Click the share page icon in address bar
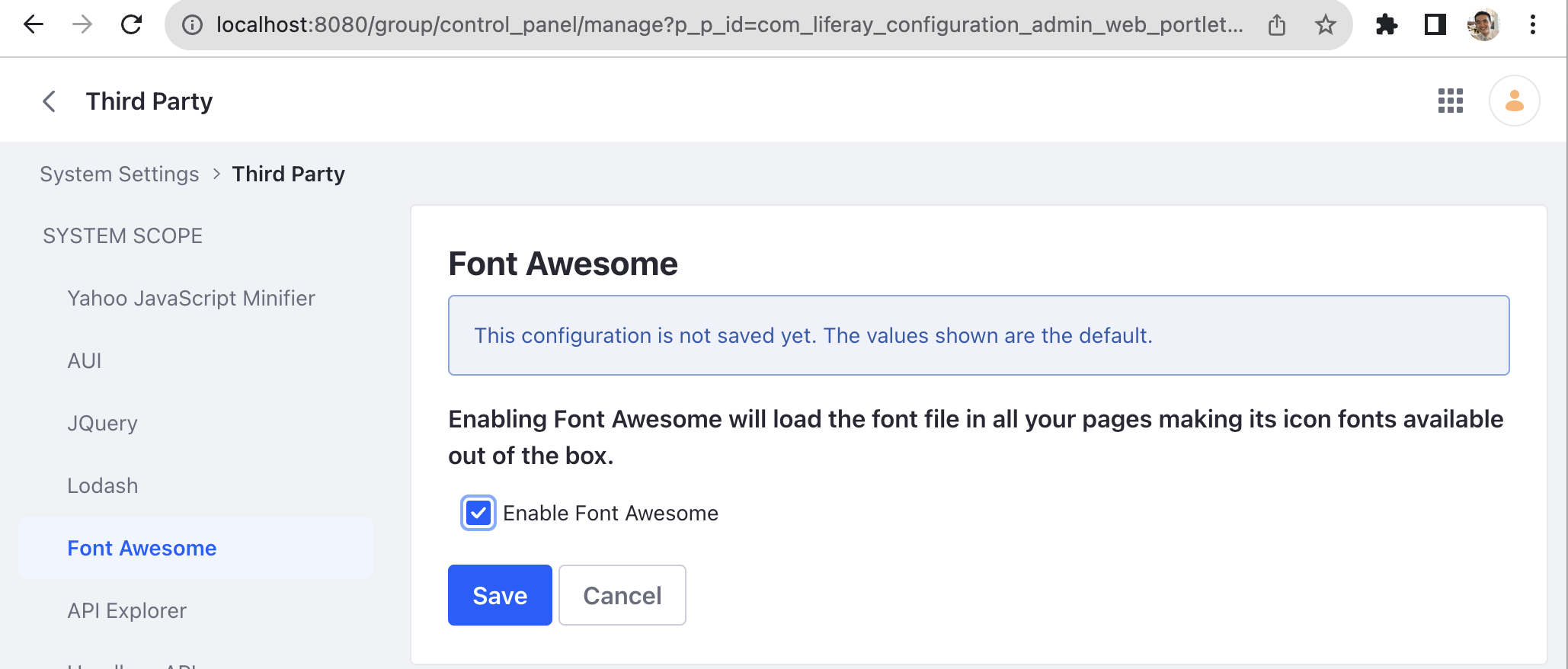1568x669 pixels. point(1277,25)
